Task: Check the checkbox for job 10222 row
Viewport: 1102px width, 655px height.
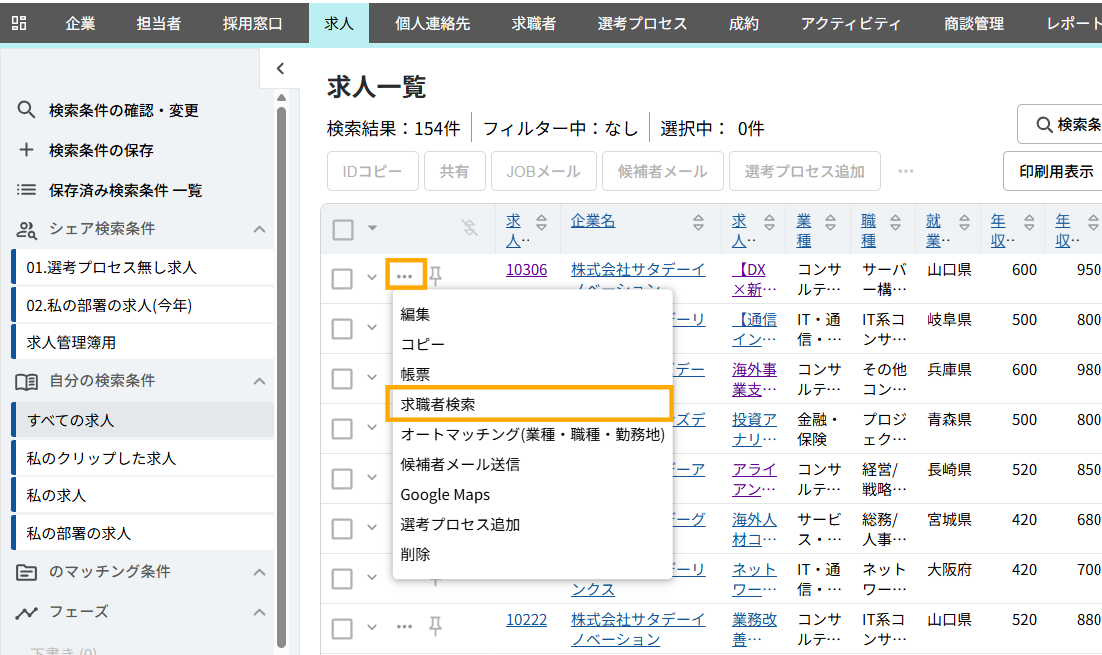Action: tap(343, 628)
